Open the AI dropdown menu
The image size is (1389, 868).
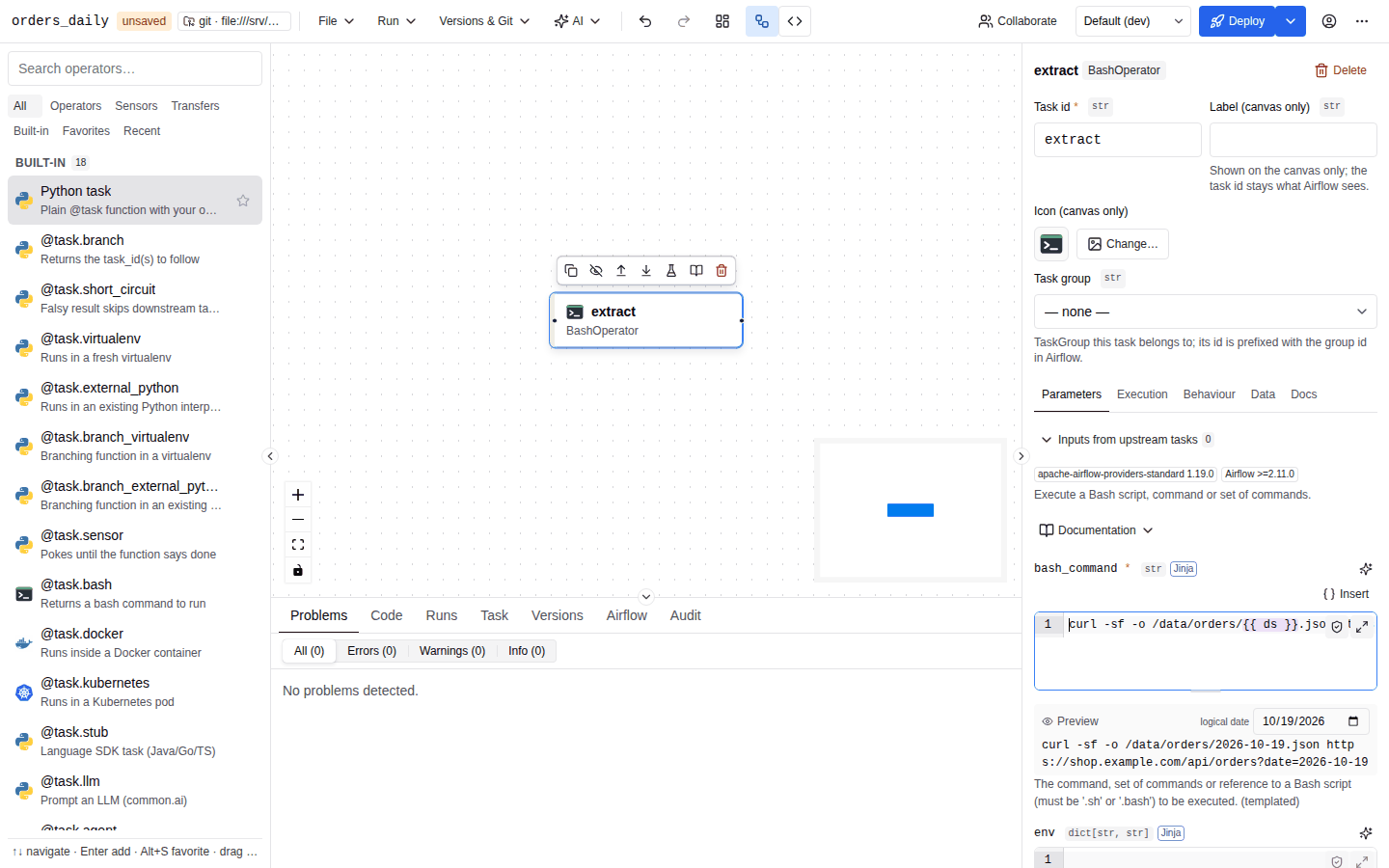(x=577, y=21)
